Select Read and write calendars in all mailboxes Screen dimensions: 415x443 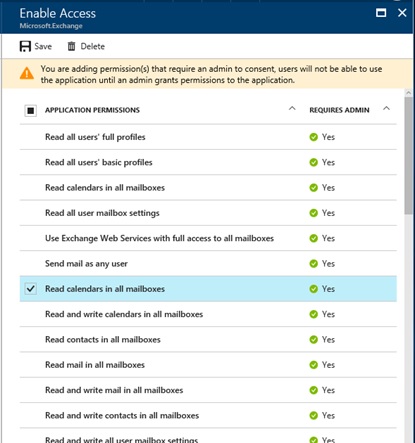tap(208, 314)
